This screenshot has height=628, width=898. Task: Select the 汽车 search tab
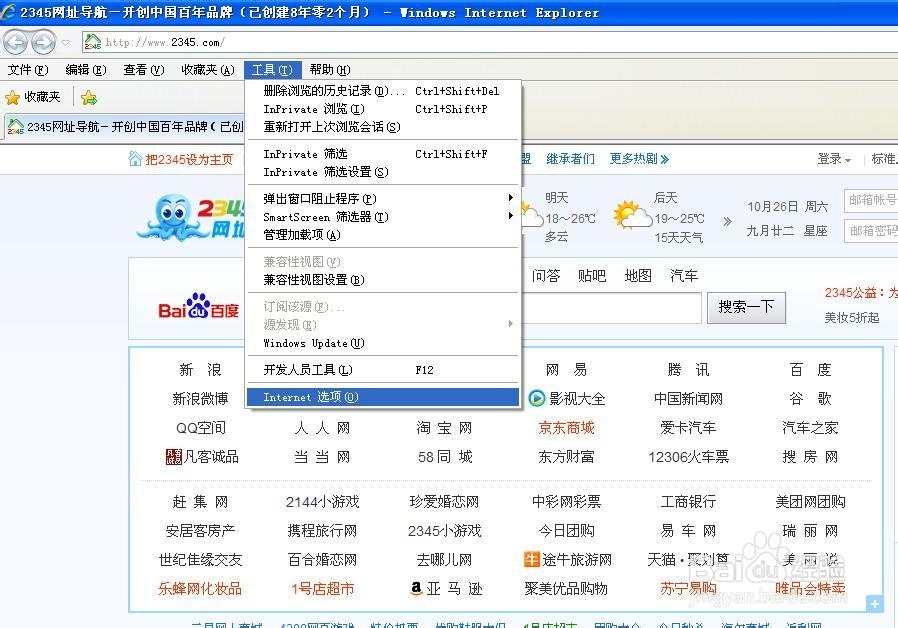click(684, 276)
